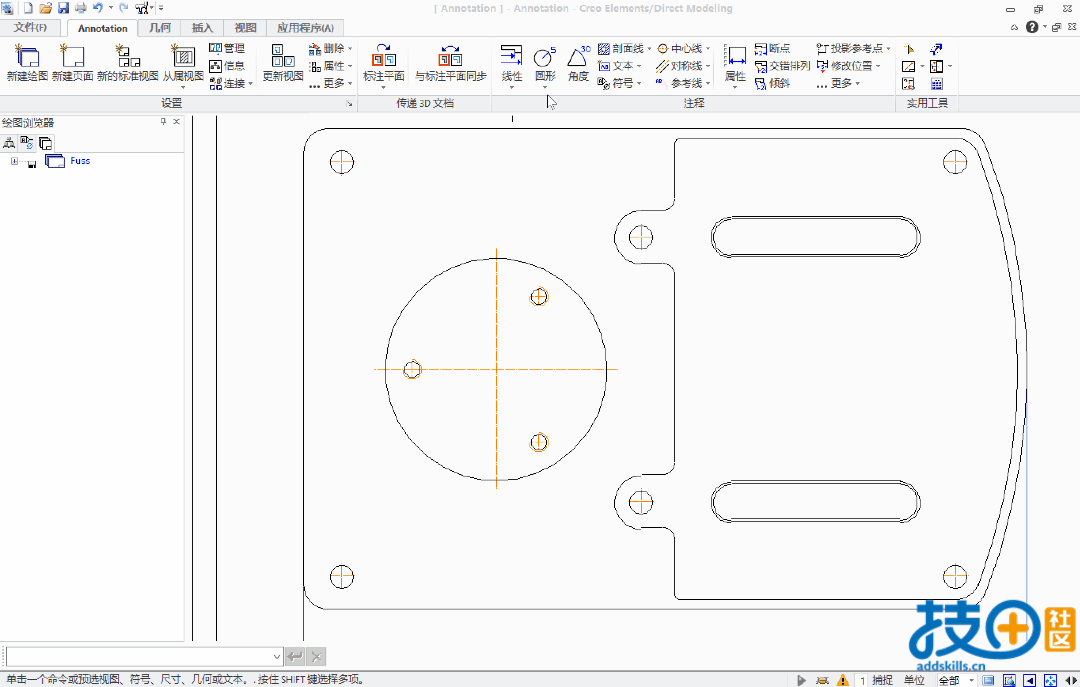Viewport: 1080px width, 687px height.
Task: Click the Print icon in quick access toolbar
Action: 81,8
